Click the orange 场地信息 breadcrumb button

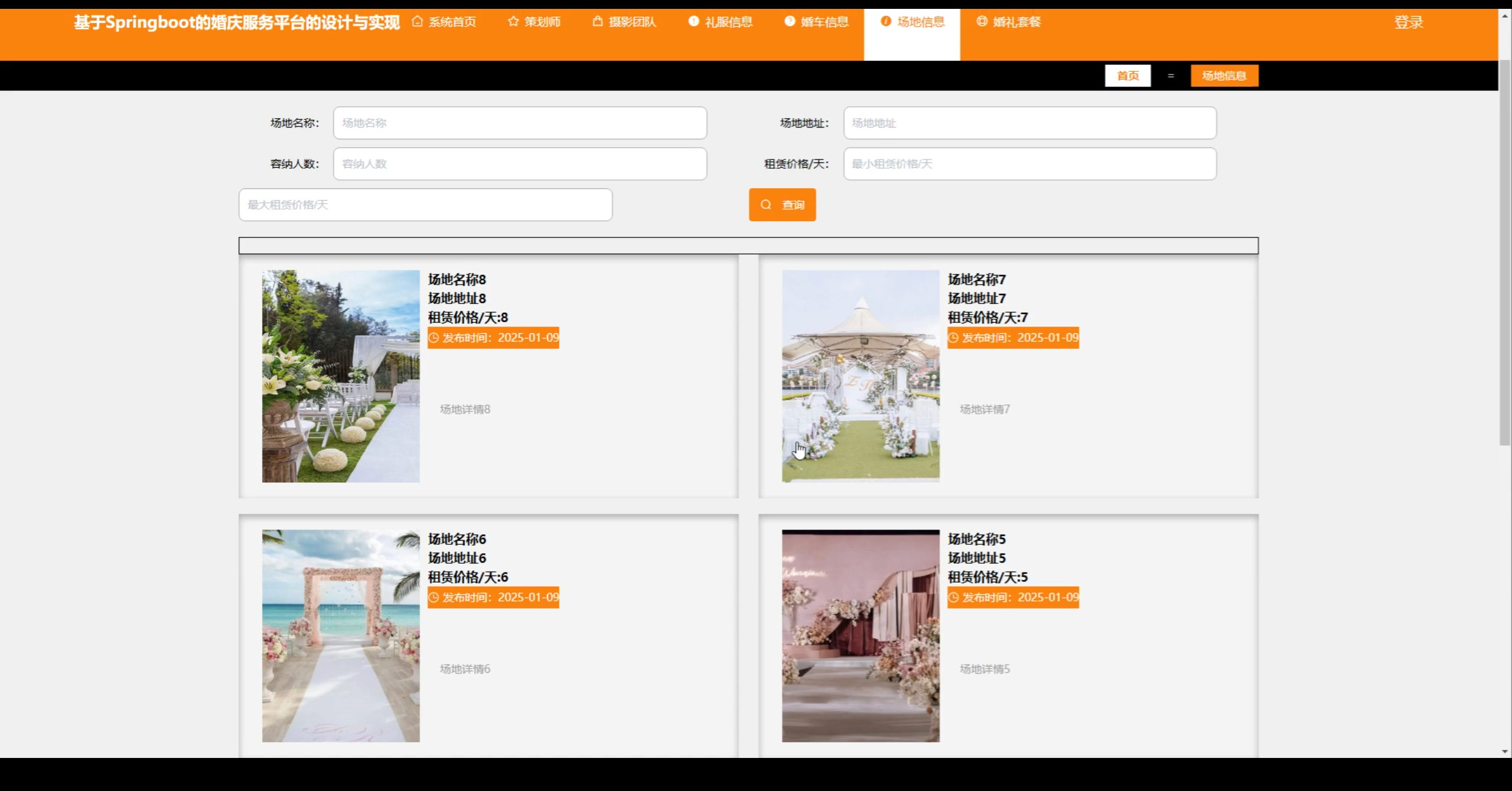tap(1224, 76)
